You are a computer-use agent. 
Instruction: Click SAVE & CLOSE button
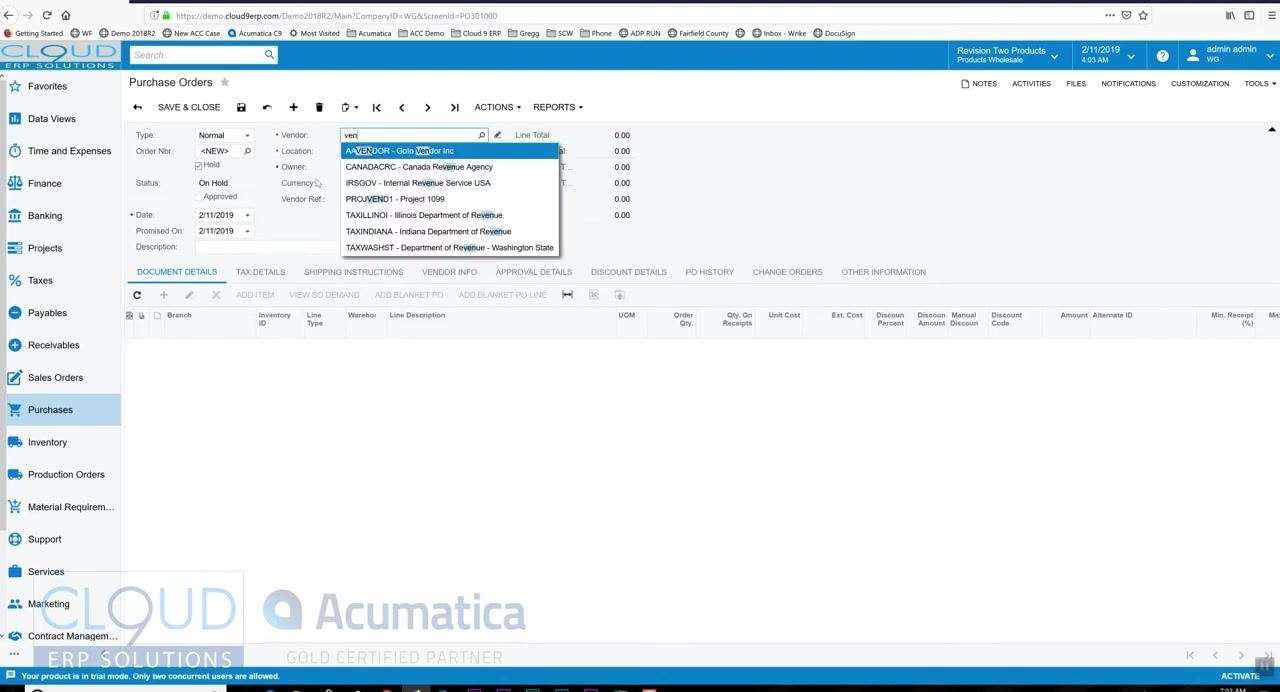point(189,107)
